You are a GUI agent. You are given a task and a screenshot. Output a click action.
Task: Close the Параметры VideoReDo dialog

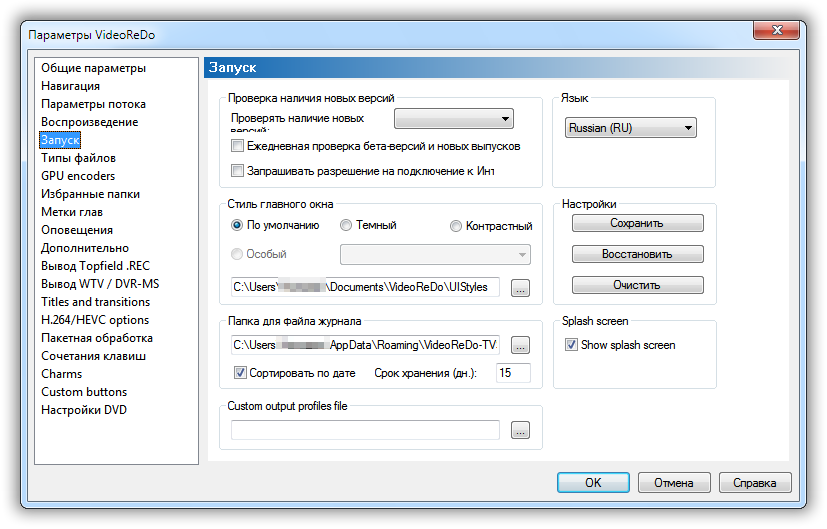coord(776,30)
